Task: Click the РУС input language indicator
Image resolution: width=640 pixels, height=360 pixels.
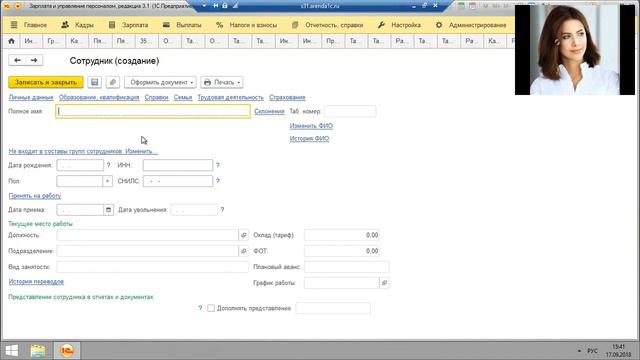Action: pyautogui.click(x=592, y=351)
